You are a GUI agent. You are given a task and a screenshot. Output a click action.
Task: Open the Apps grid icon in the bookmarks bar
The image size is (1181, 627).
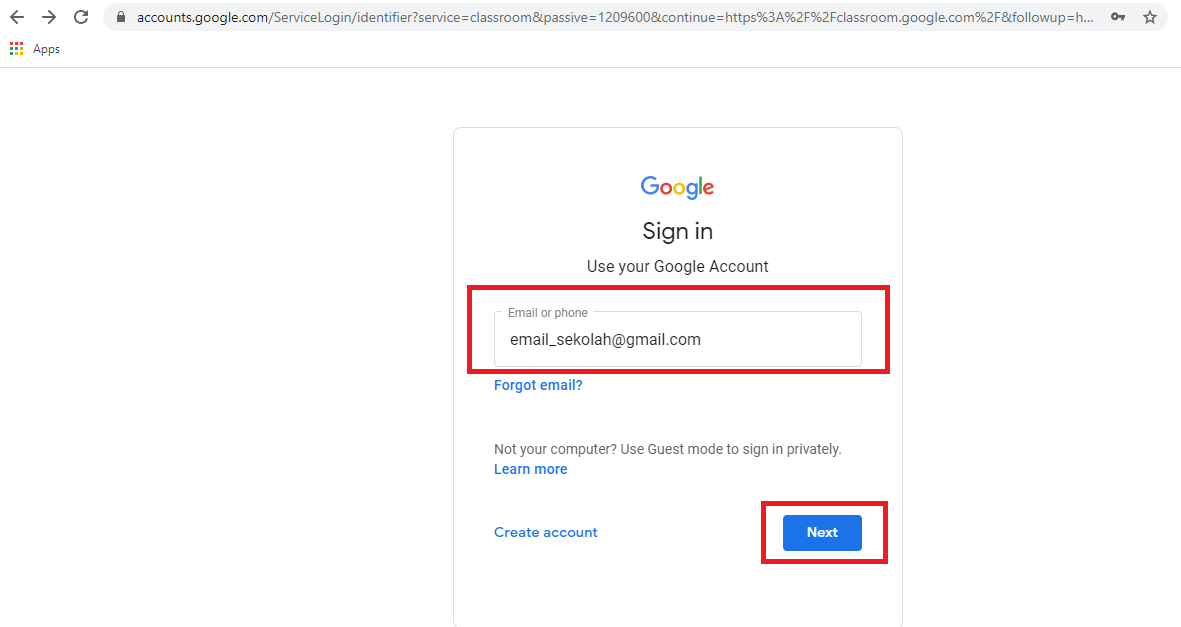coord(16,49)
